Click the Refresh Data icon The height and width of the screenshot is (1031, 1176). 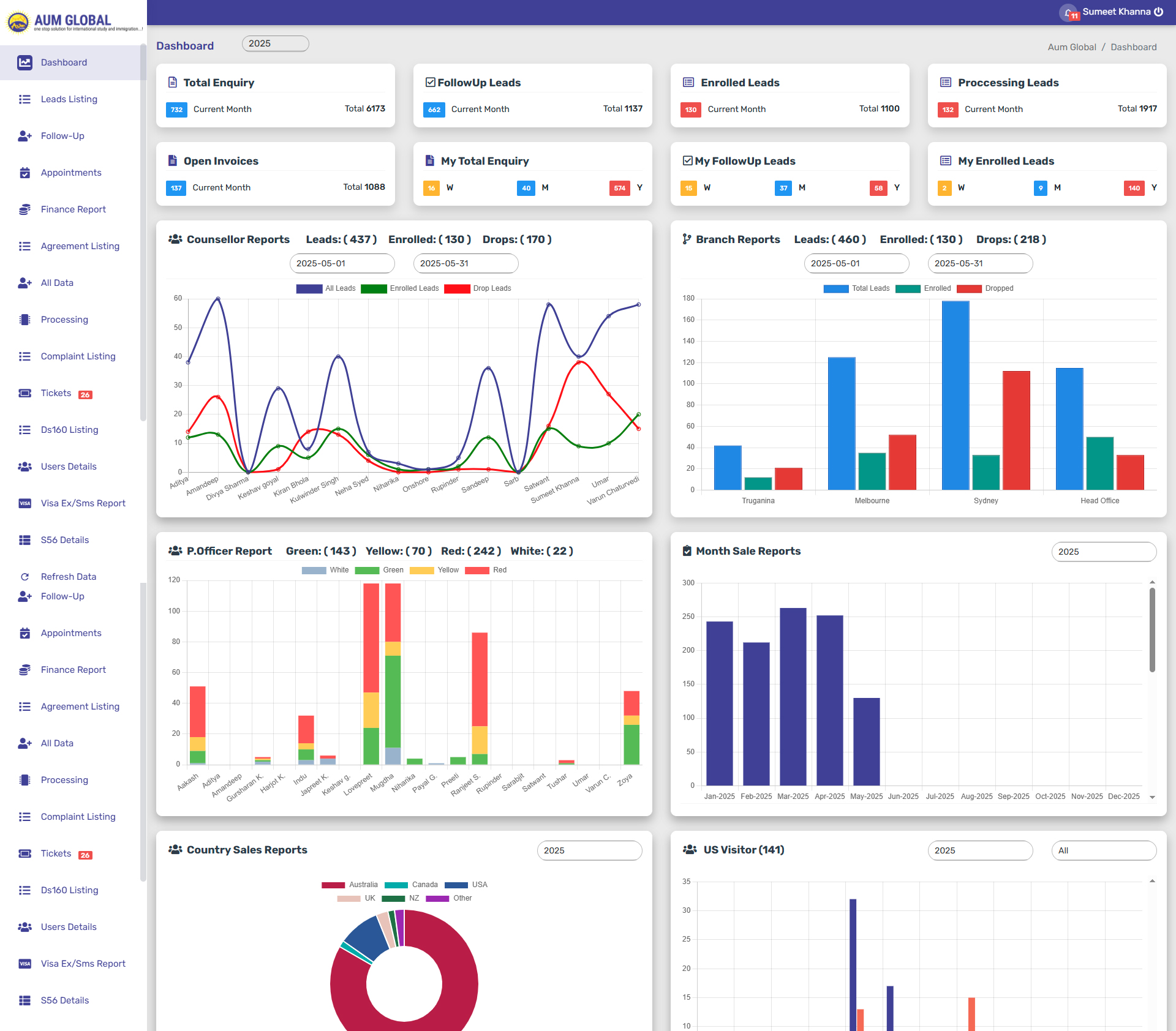tap(24, 577)
